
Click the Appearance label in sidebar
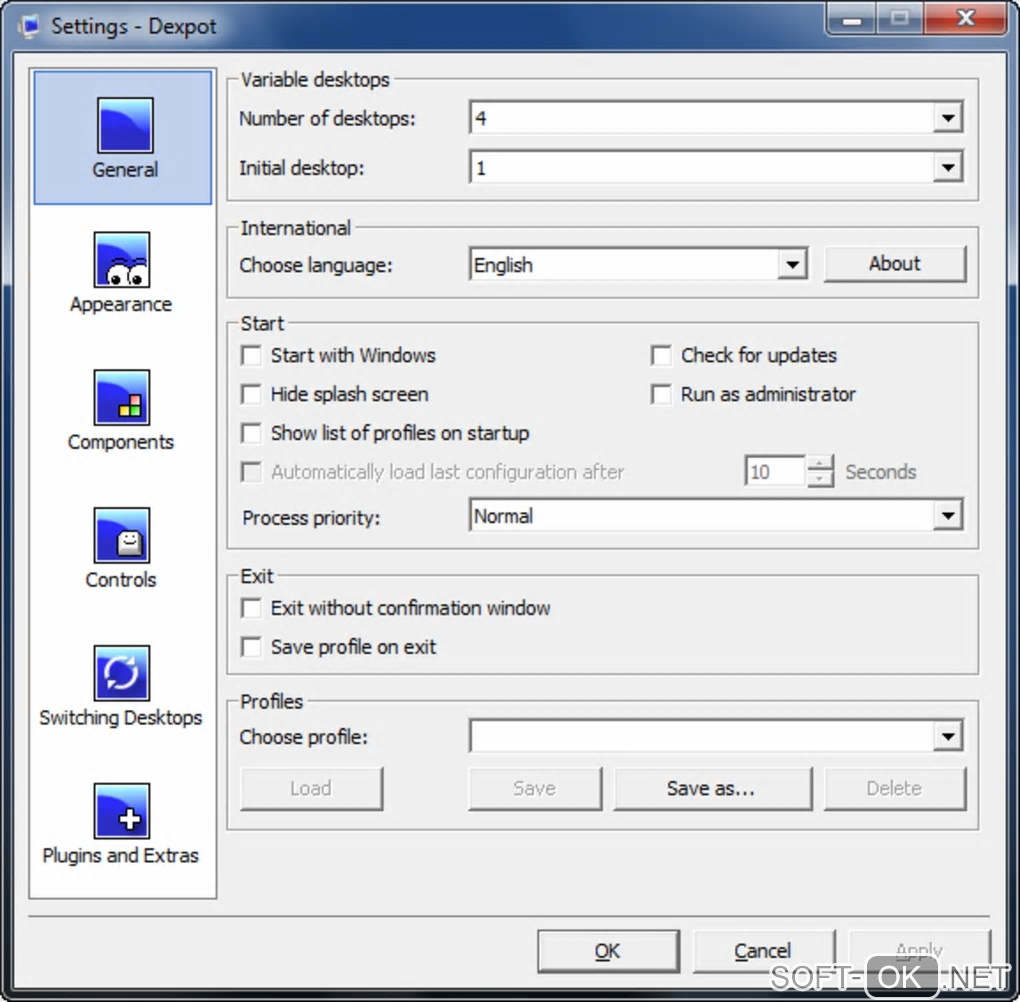[x=121, y=305]
